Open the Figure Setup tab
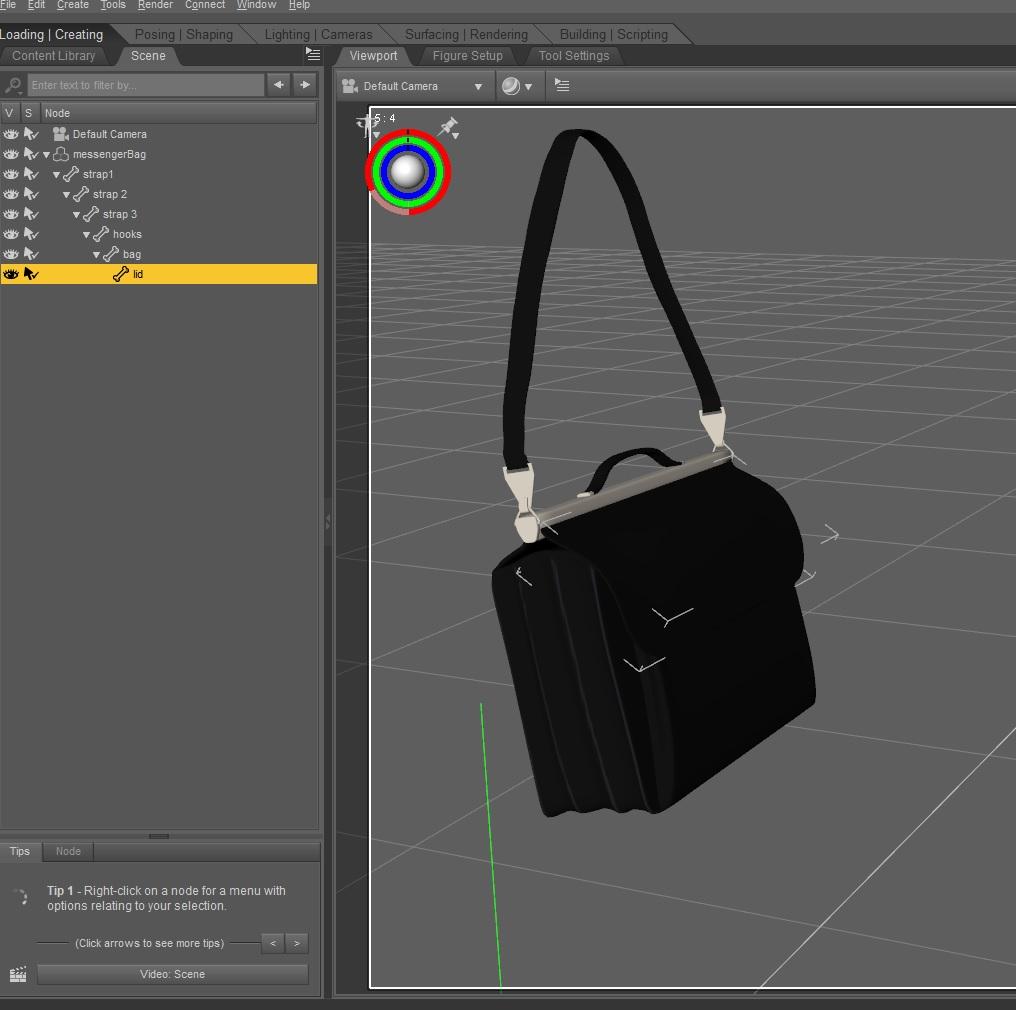This screenshot has width=1016, height=1010. (x=467, y=56)
